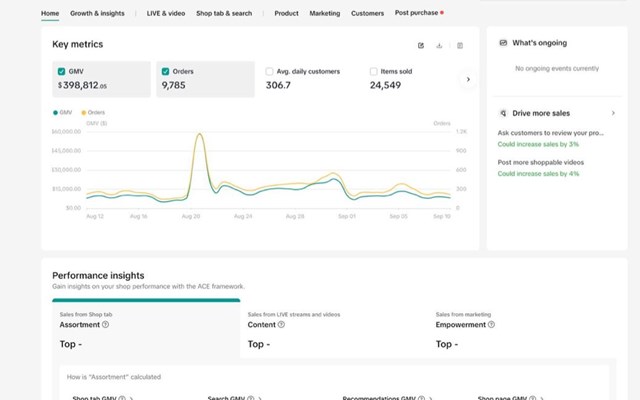Open the Empowerment help info icon

491,324
